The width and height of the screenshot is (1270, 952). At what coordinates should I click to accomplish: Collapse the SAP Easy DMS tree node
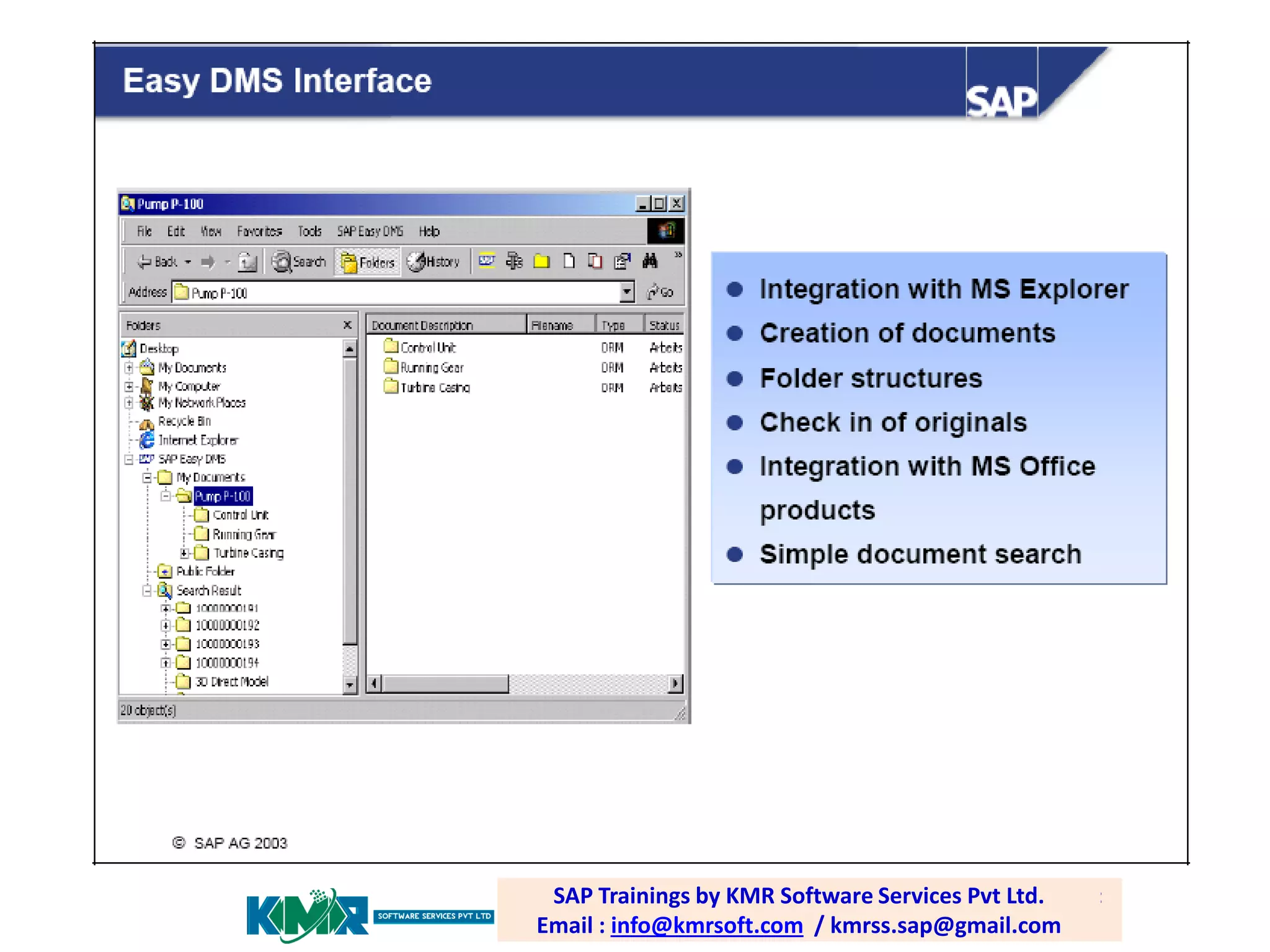pyautogui.click(x=129, y=459)
